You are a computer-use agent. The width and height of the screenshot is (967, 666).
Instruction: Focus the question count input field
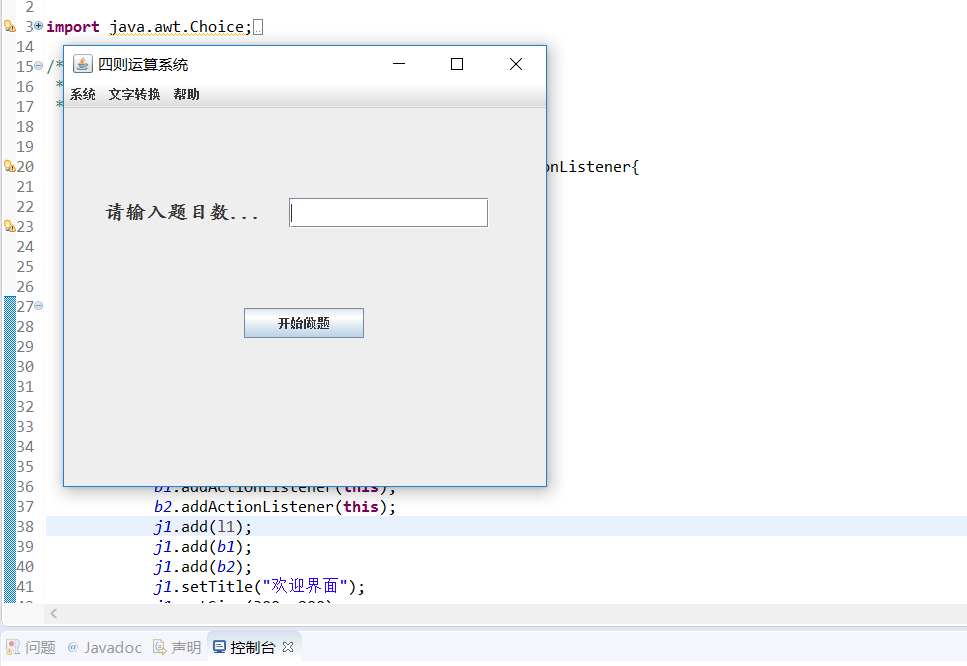(389, 213)
